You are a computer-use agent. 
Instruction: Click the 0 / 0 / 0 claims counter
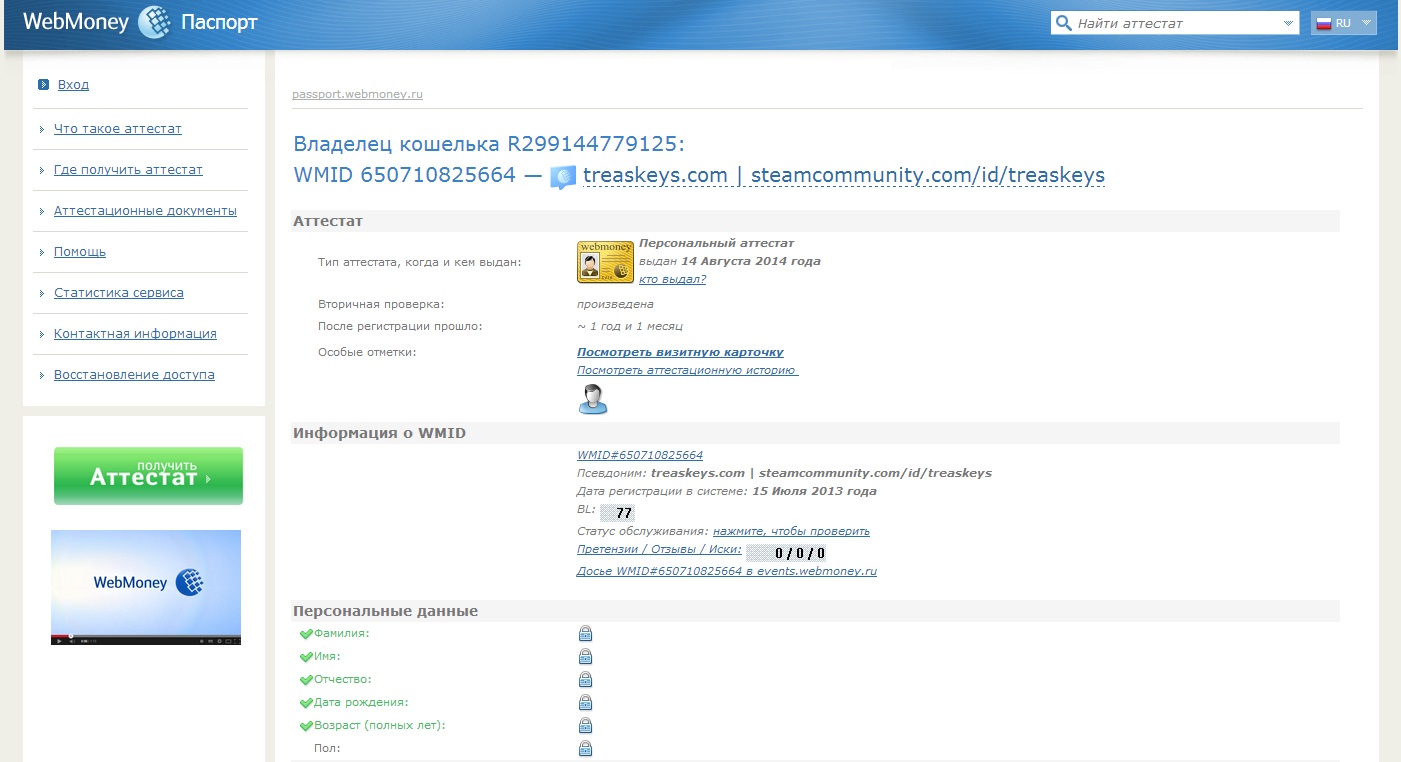786,553
